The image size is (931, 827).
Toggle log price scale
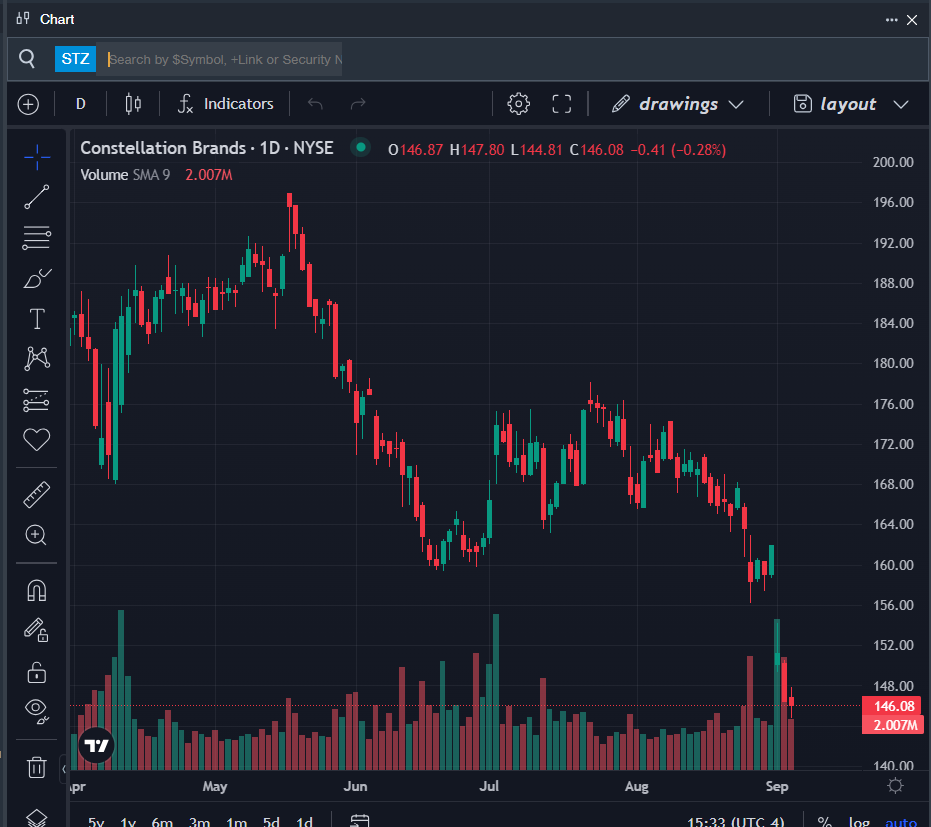[x=859, y=822]
